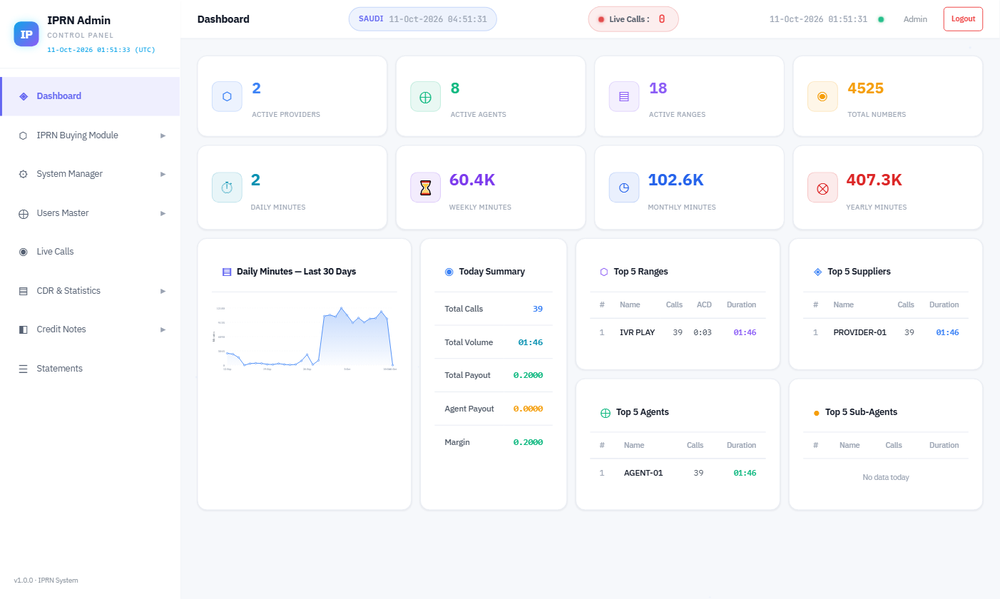Click the Active Providers hexagon icon
The width and height of the screenshot is (1000, 599).
click(x=226, y=96)
